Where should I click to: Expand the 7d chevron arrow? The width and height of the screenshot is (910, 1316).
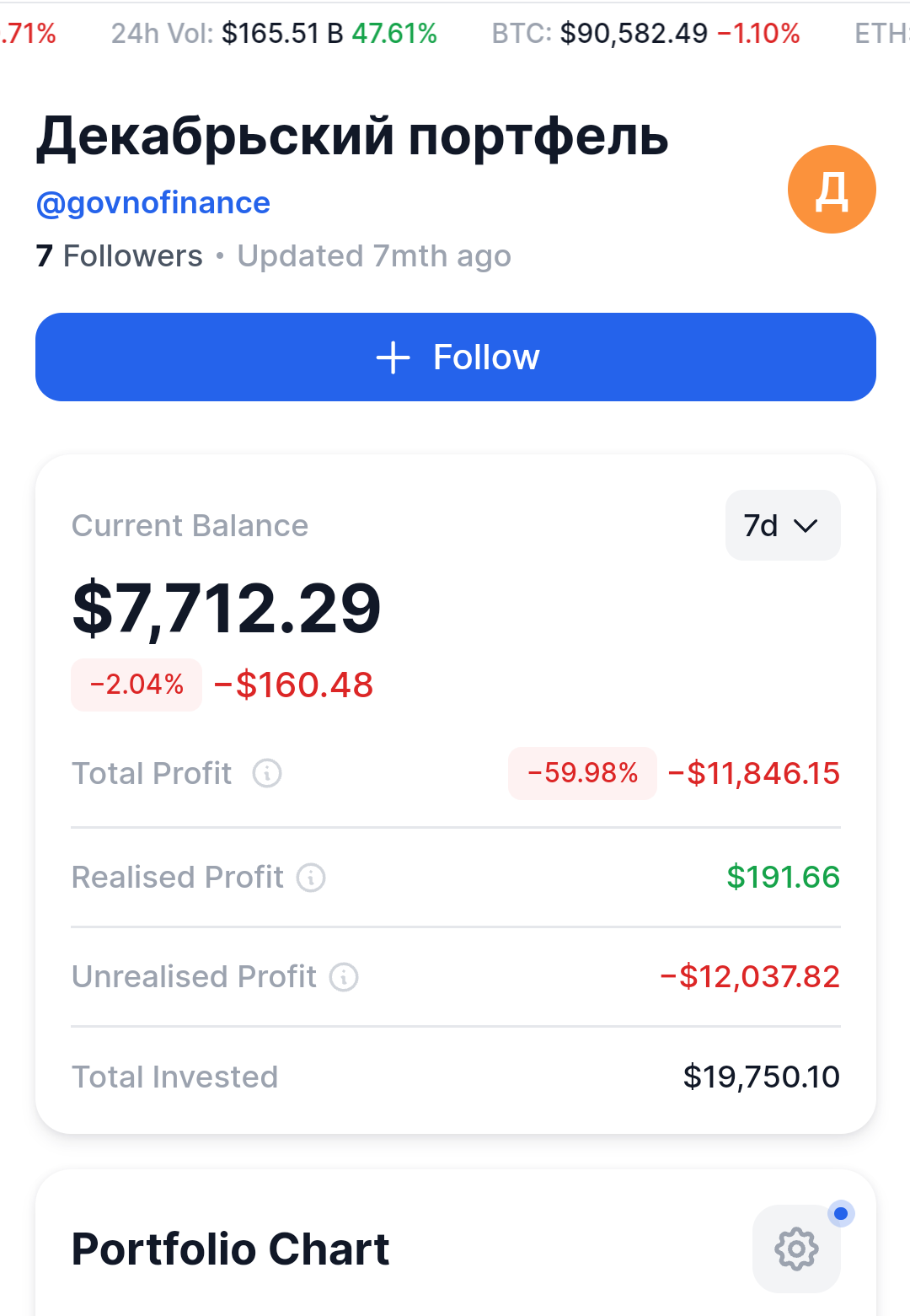pos(806,526)
